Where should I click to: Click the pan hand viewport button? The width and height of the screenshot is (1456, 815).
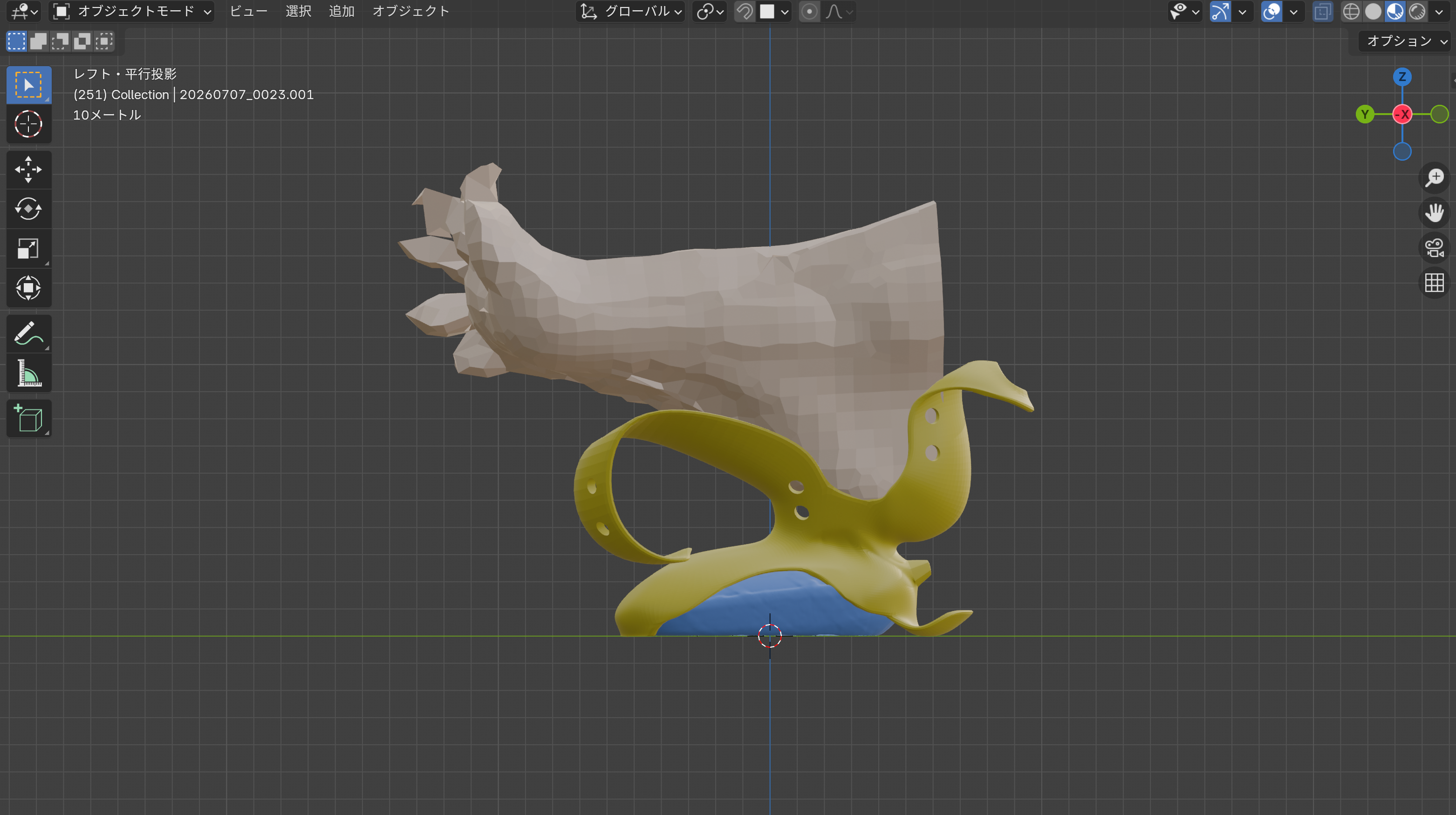click(1435, 213)
